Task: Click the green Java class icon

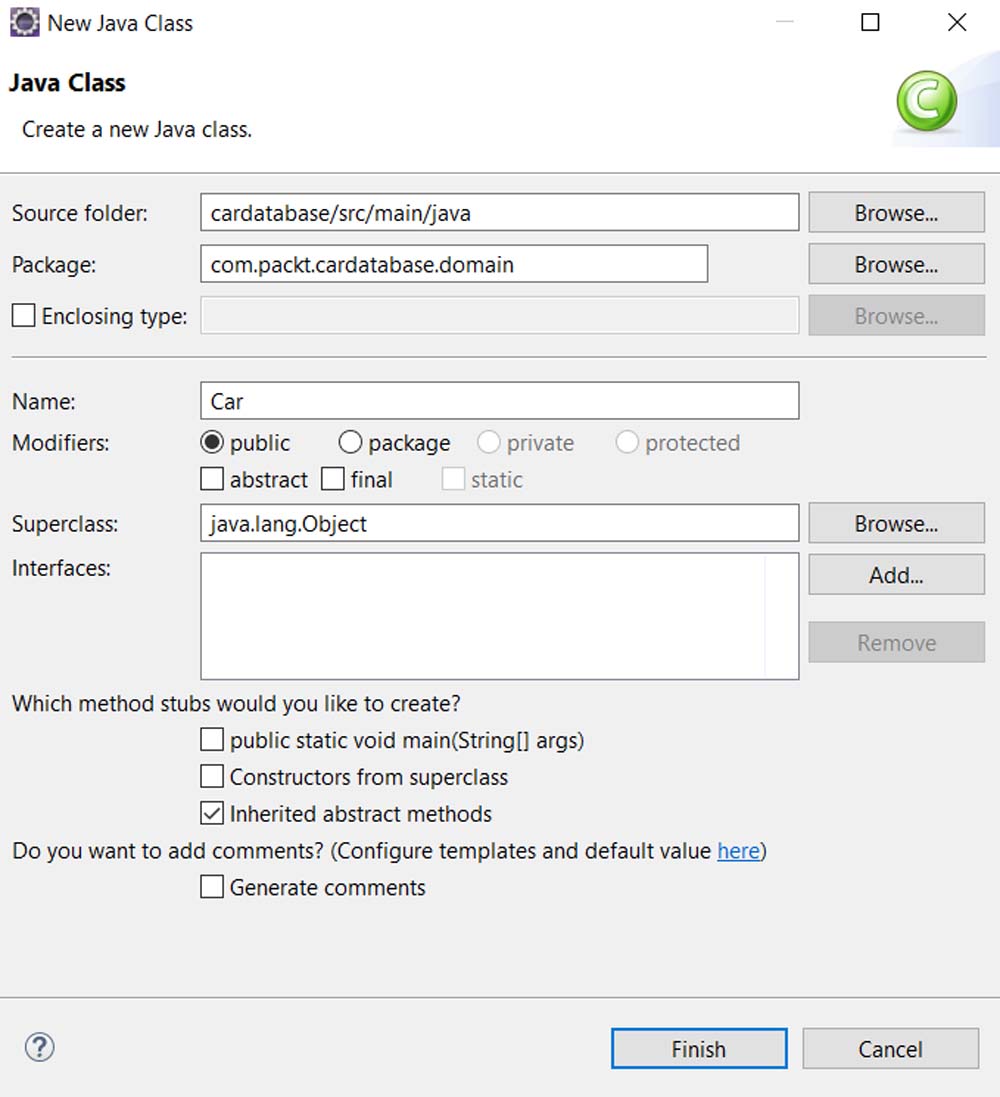Action: click(x=926, y=101)
